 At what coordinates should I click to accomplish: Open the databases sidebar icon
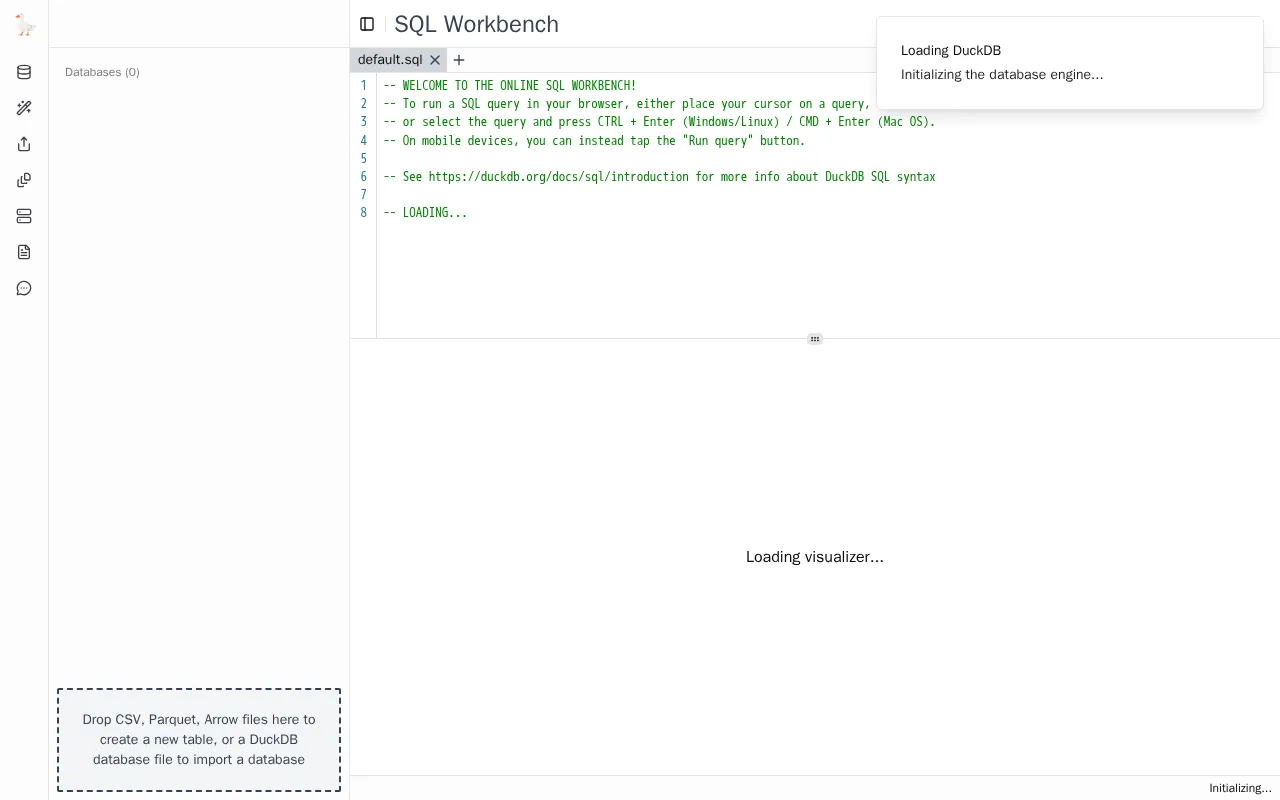(24, 72)
